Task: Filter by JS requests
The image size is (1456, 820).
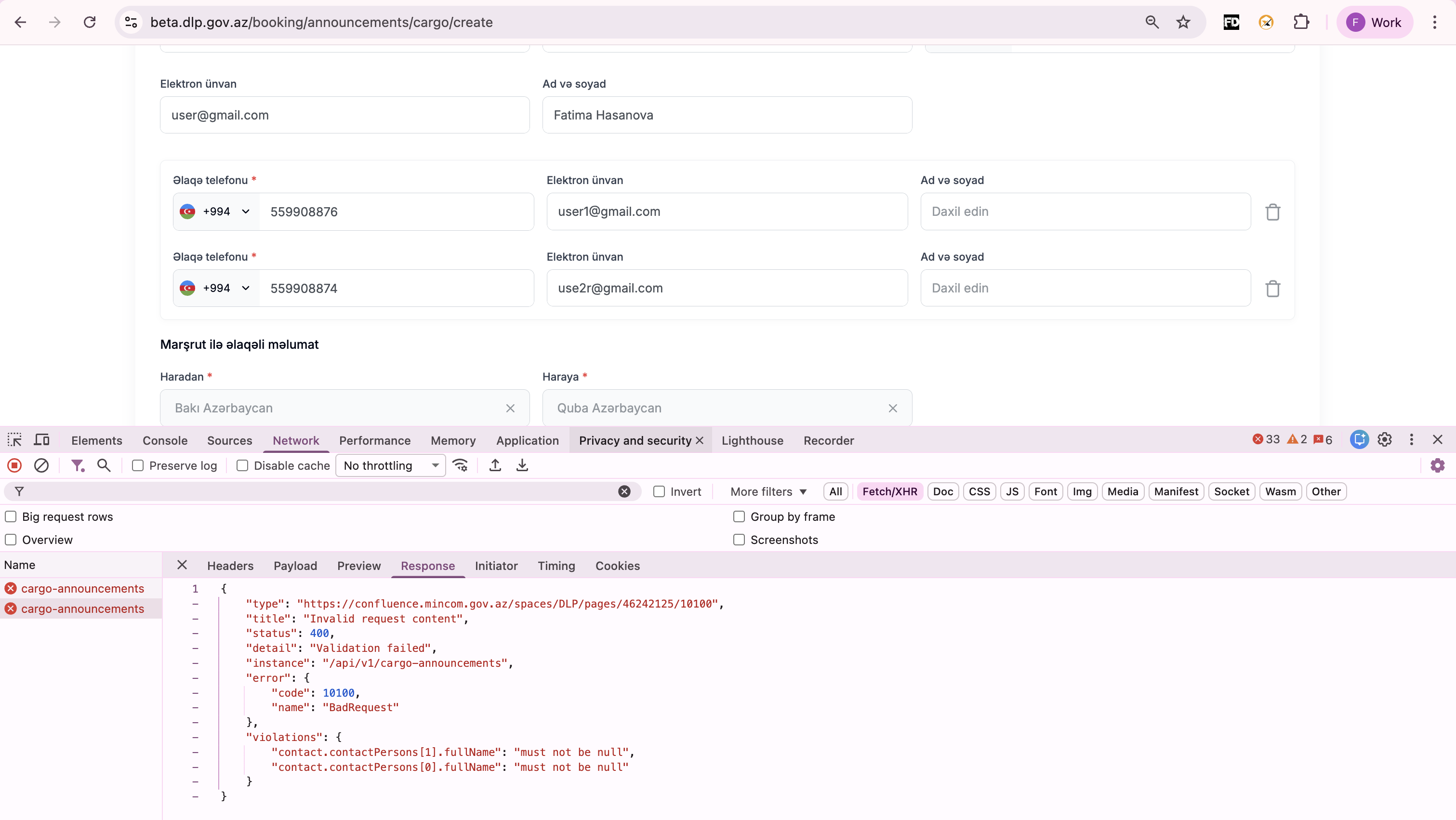Action: pyautogui.click(x=1012, y=491)
